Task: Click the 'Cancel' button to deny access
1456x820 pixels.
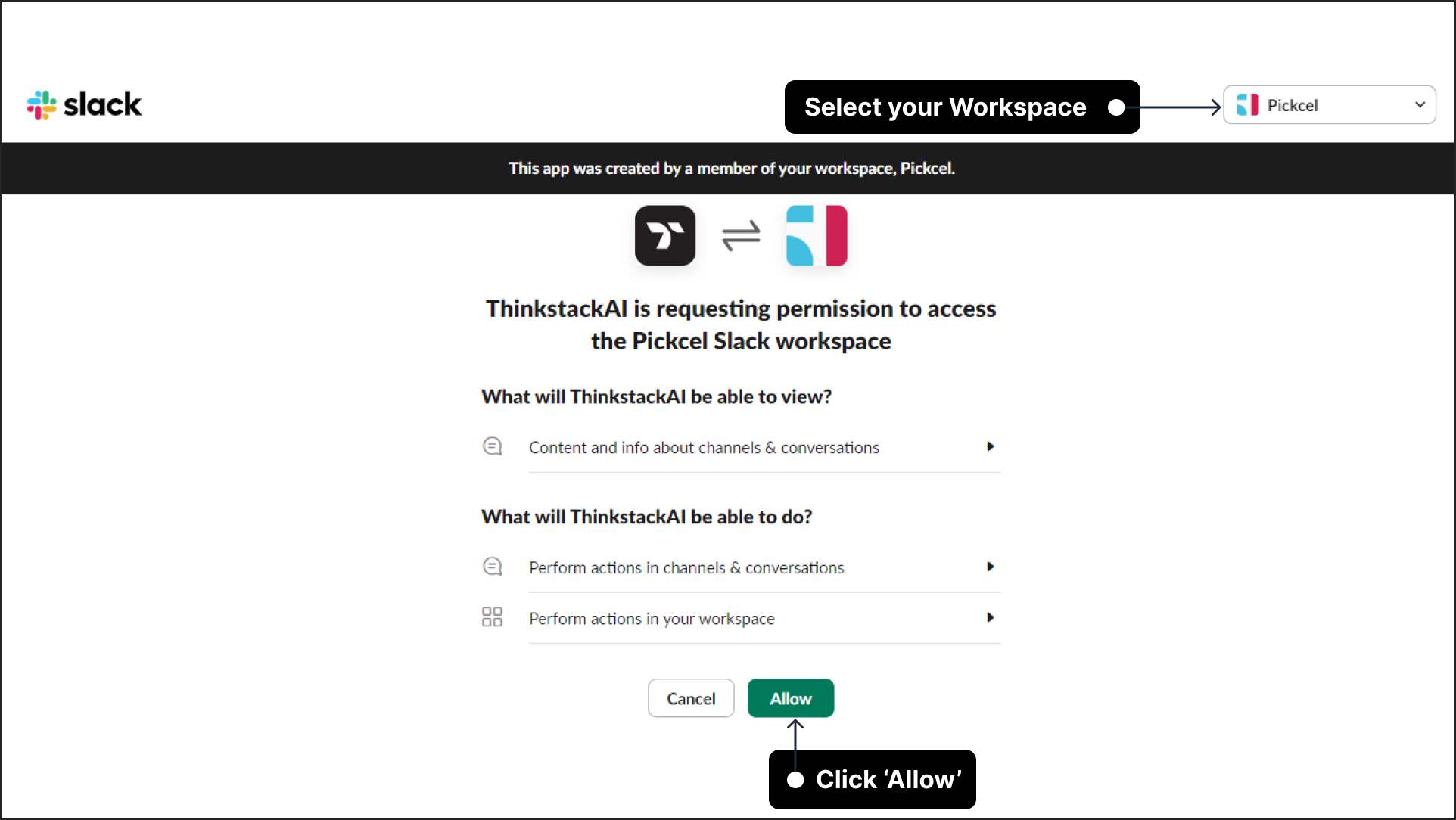Action: [x=691, y=698]
